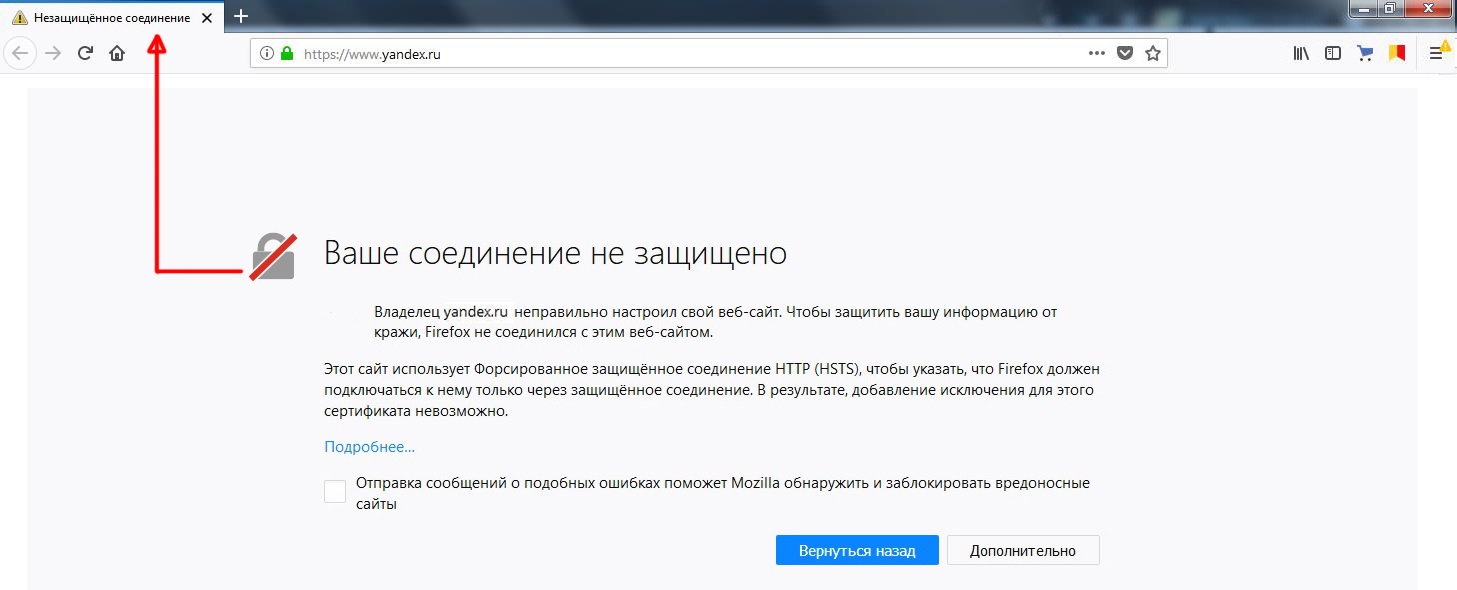Screen dimensions: 1457x590
Task: Open the home page icon
Action: click(117, 54)
